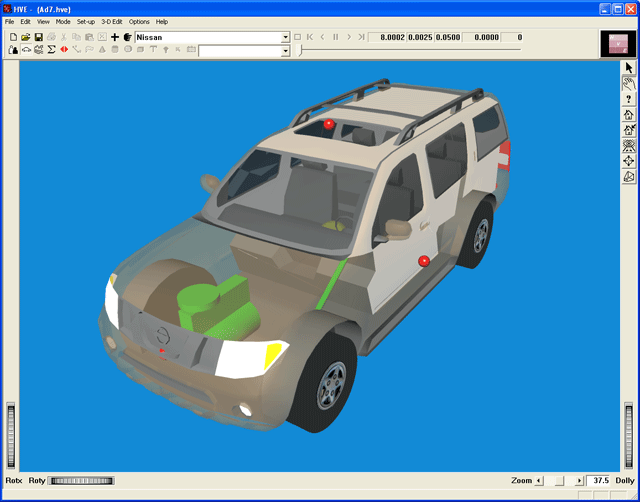Click the Seek crosshair target icon
The image size is (640, 502).
[629, 161]
